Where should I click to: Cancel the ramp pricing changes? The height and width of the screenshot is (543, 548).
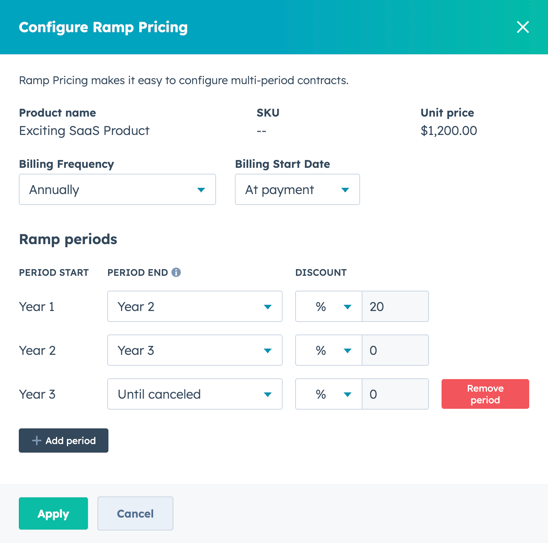(135, 513)
